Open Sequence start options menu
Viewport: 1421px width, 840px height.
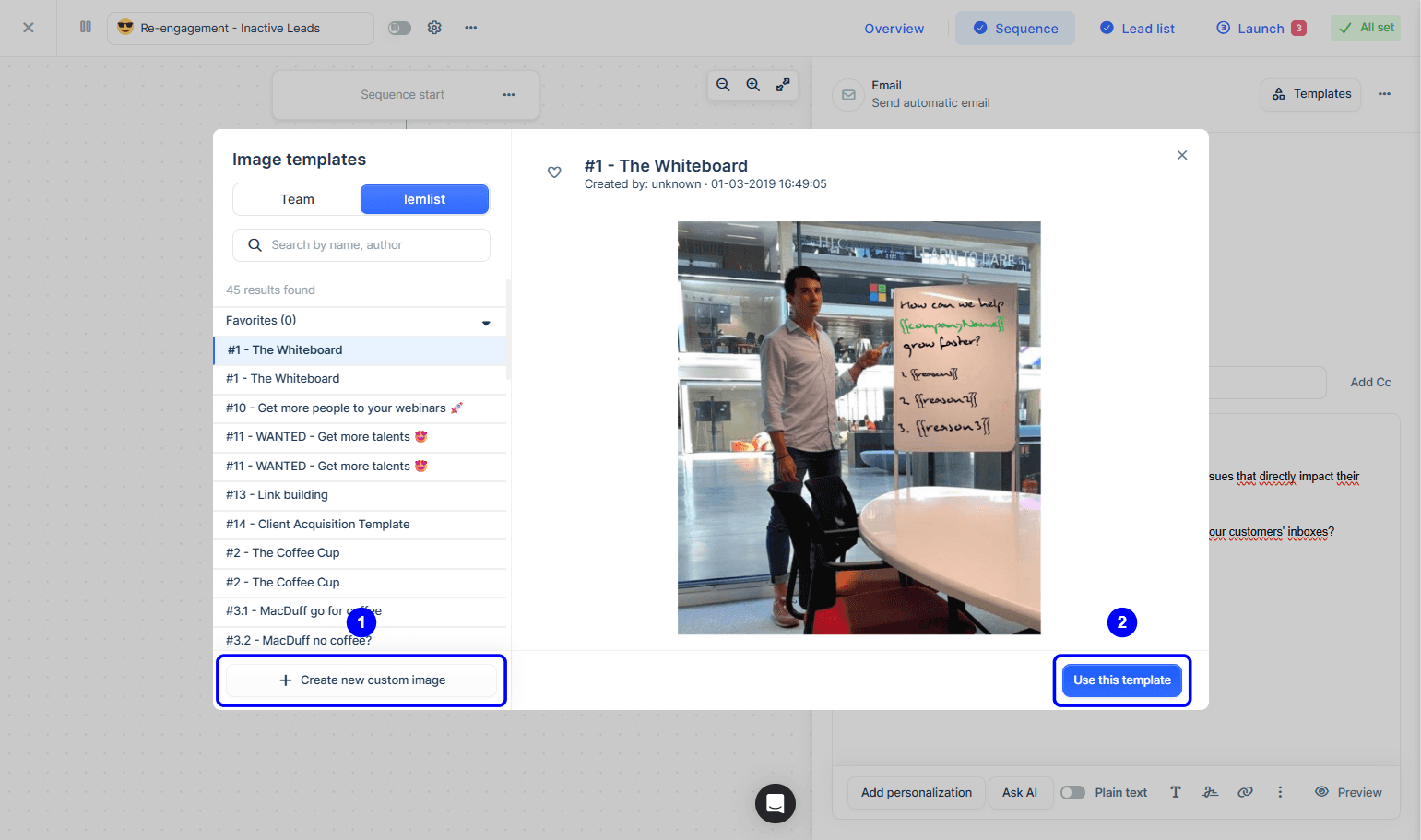[509, 95]
